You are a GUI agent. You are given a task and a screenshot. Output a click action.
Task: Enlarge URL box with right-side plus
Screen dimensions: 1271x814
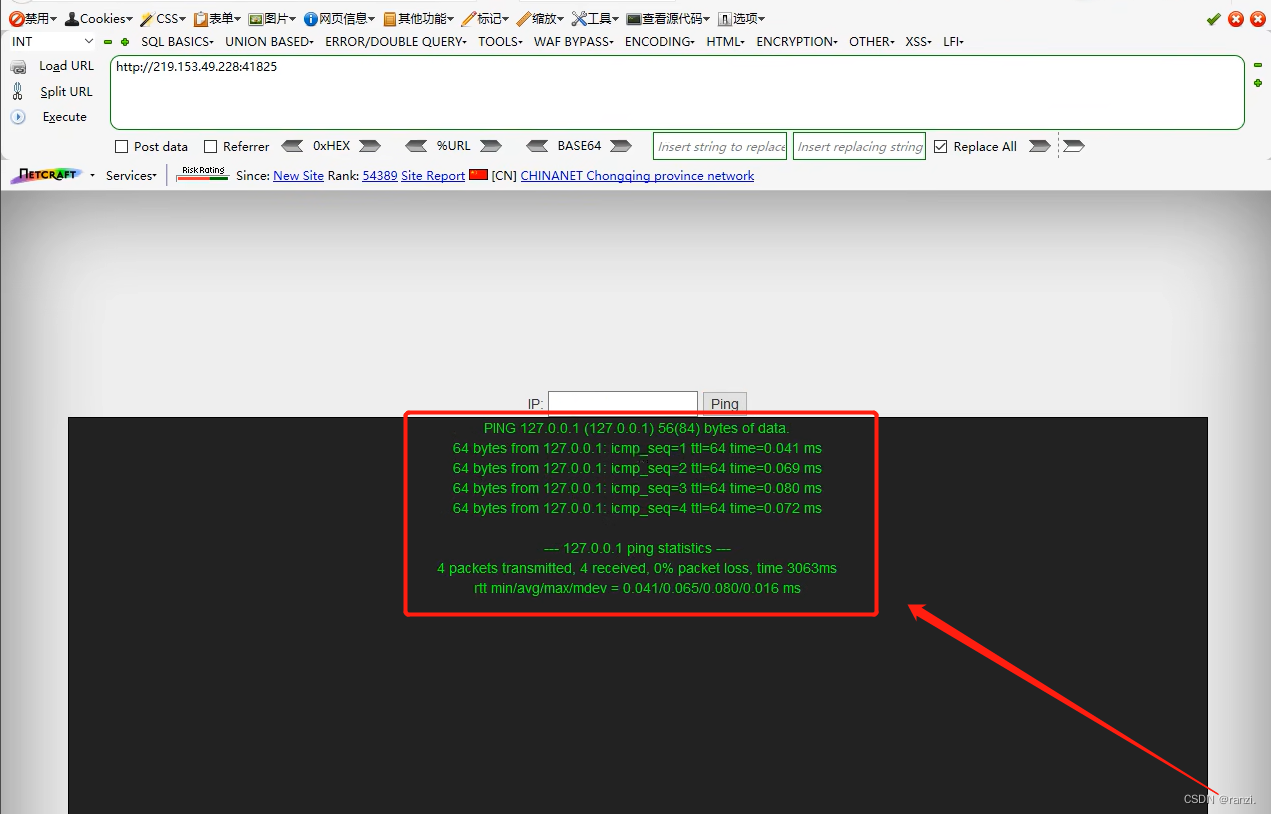click(x=1258, y=83)
